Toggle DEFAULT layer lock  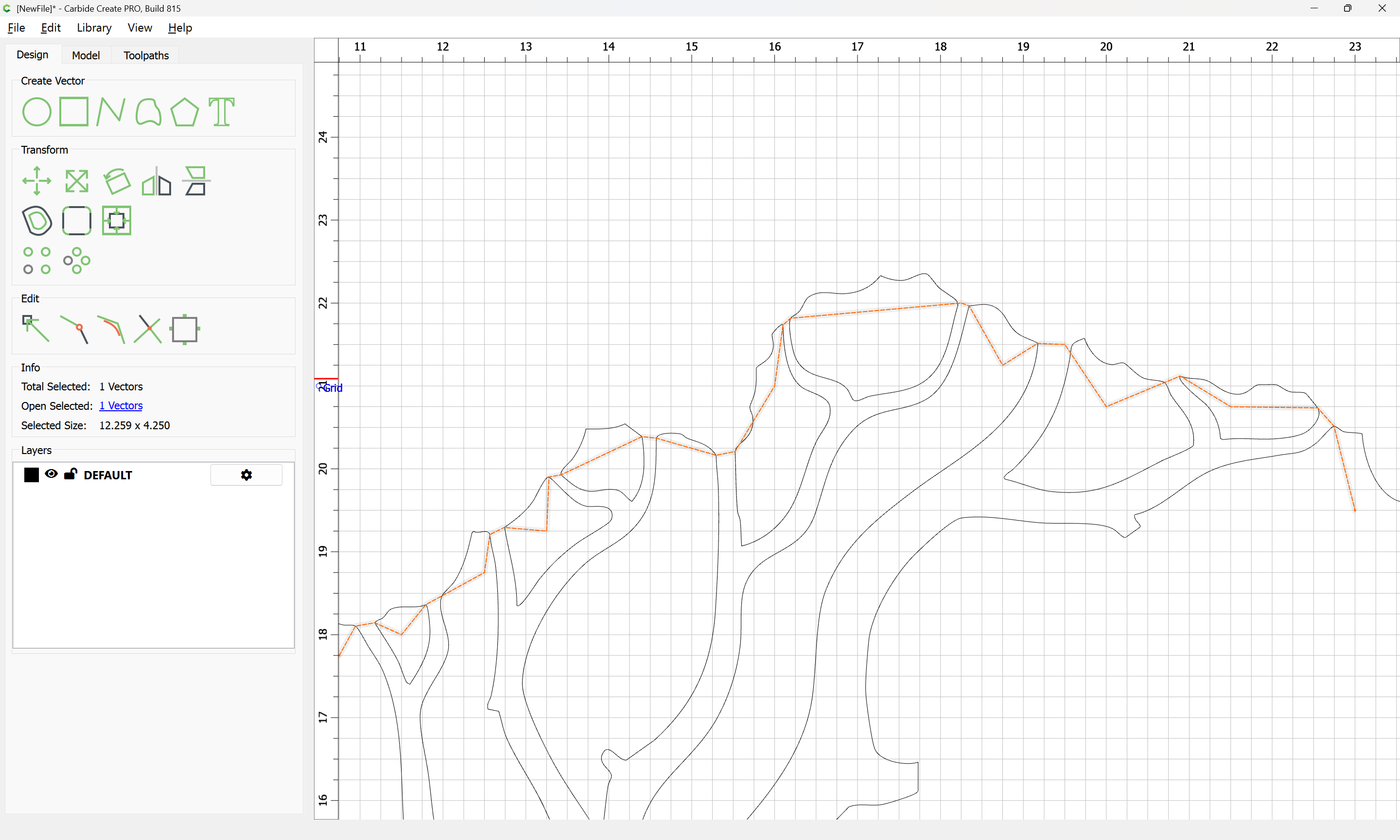pos(70,474)
